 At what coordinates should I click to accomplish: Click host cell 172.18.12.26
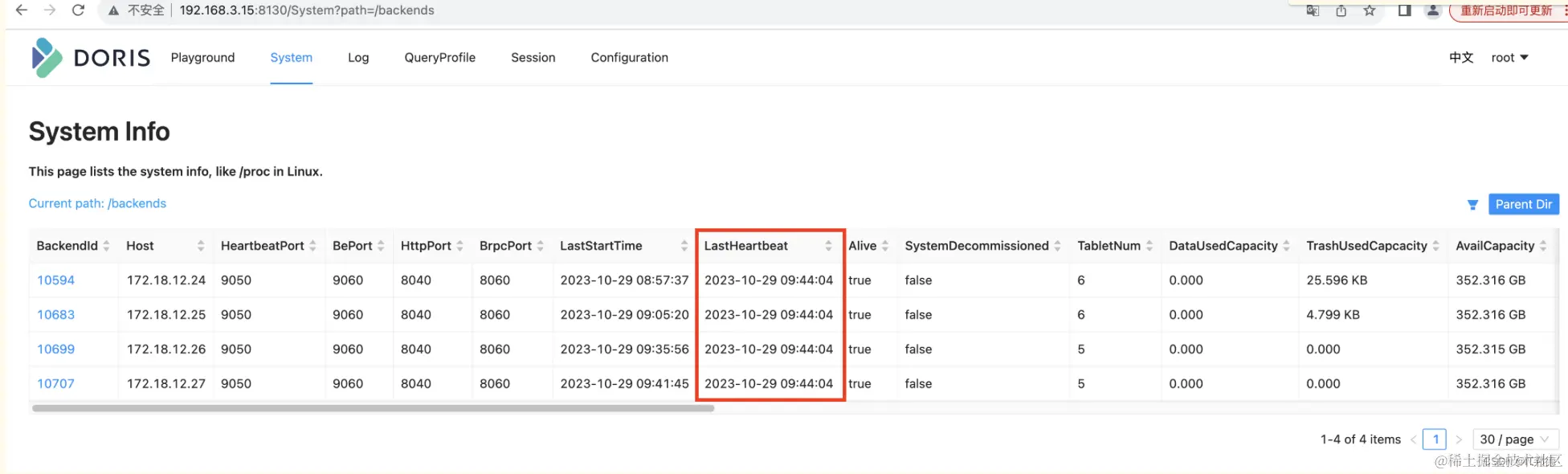tap(166, 349)
